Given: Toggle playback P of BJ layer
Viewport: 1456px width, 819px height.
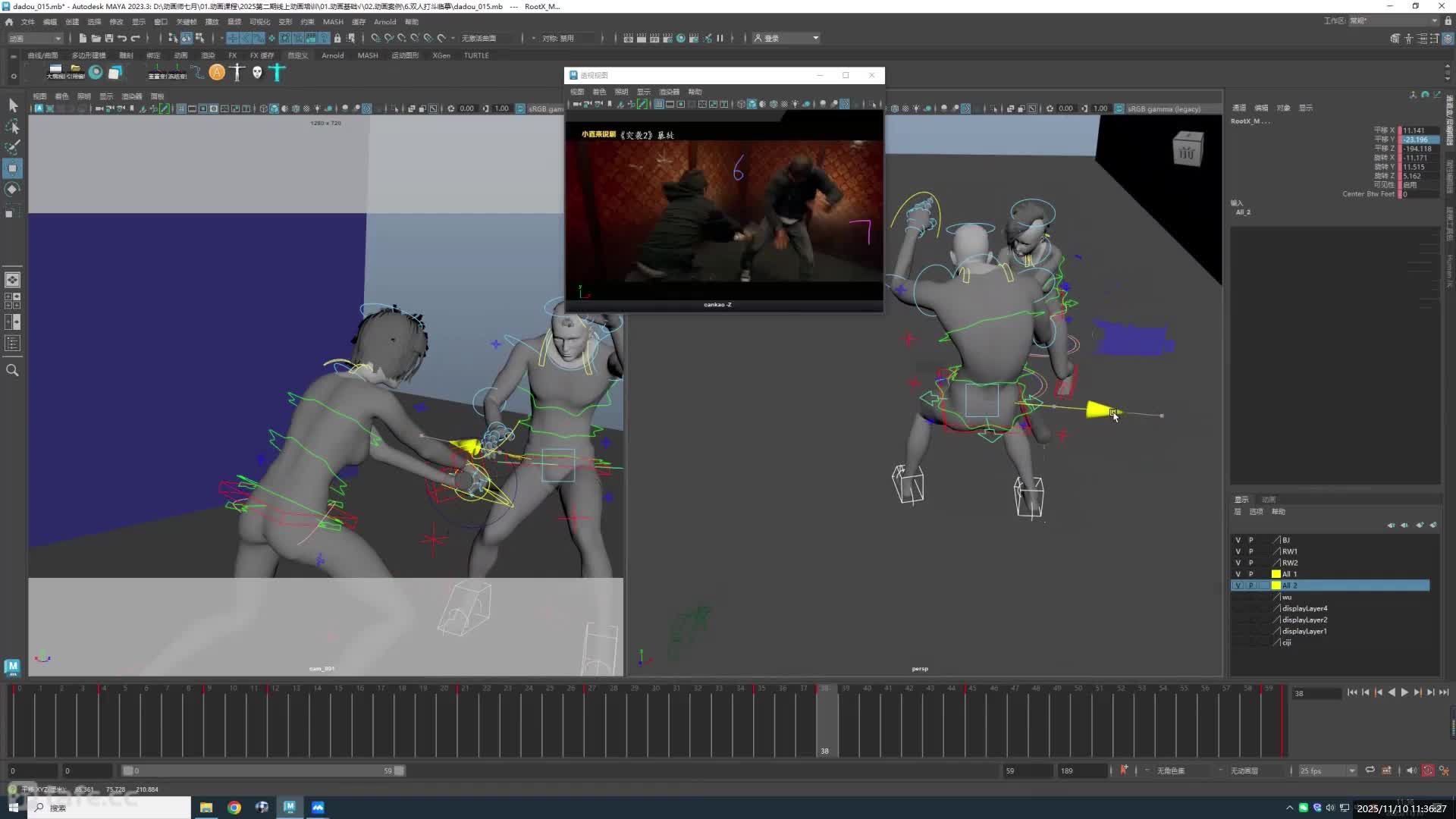Looking at the screenshot, I should [x=1251, y=540].
